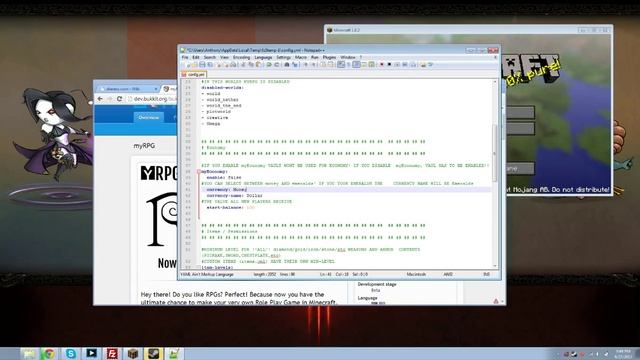Click the FileZilla icon in the taskbar
The height and width of the screenshot is (360, 640).
(112, 353)
